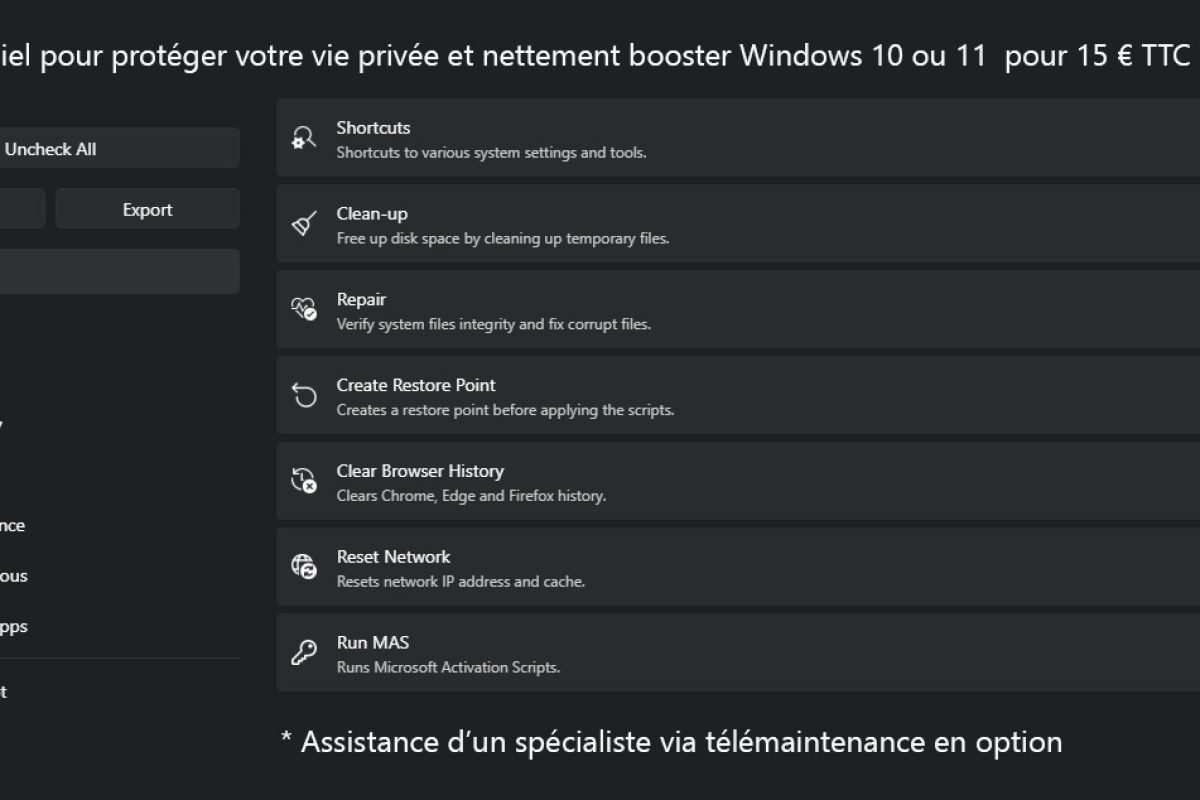Launch Run MAS via its title
Screen dimensions: 1200x800
click(373, 643)
